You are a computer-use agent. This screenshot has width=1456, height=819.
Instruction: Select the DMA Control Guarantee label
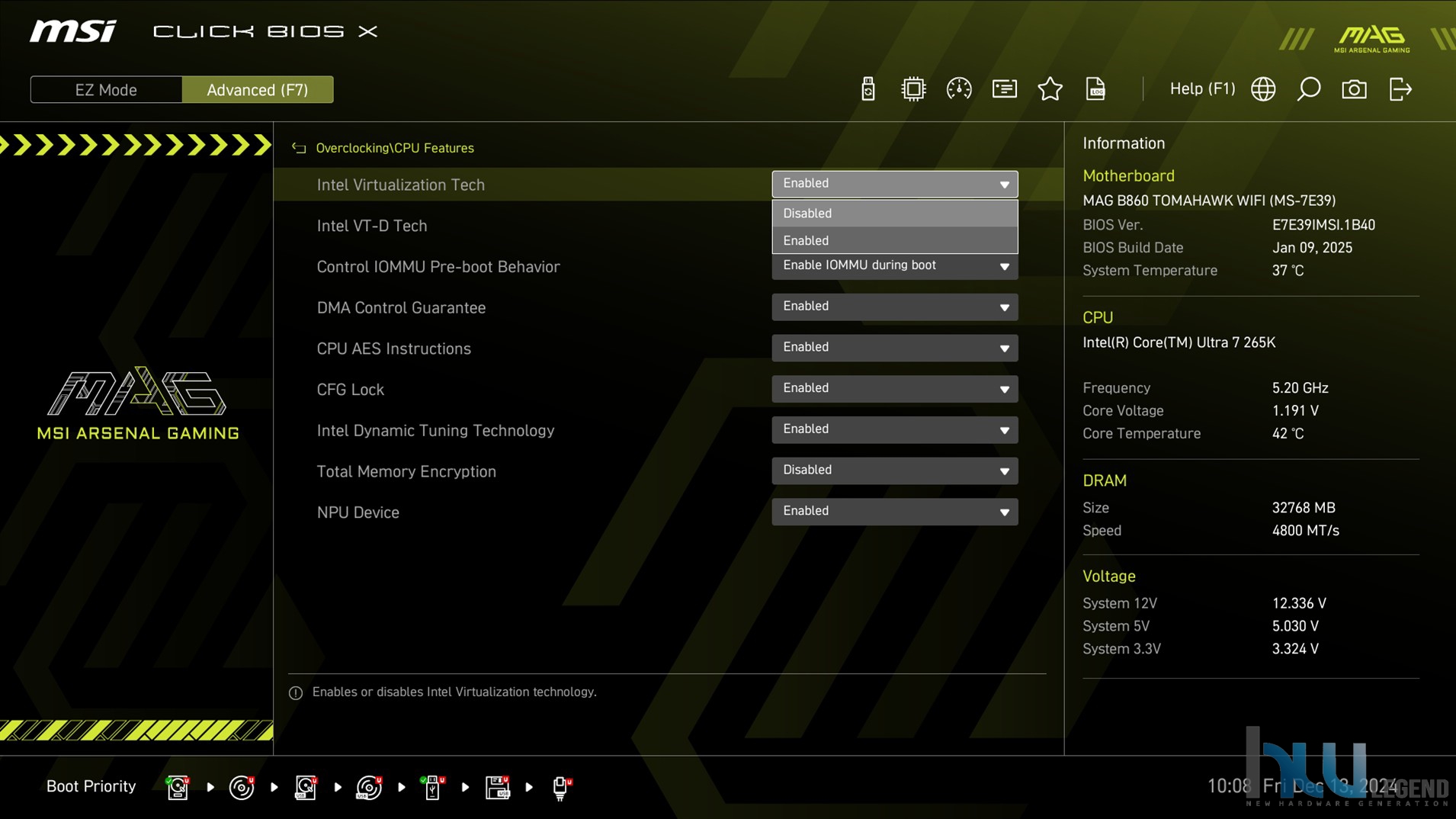[x=401, y=307]
